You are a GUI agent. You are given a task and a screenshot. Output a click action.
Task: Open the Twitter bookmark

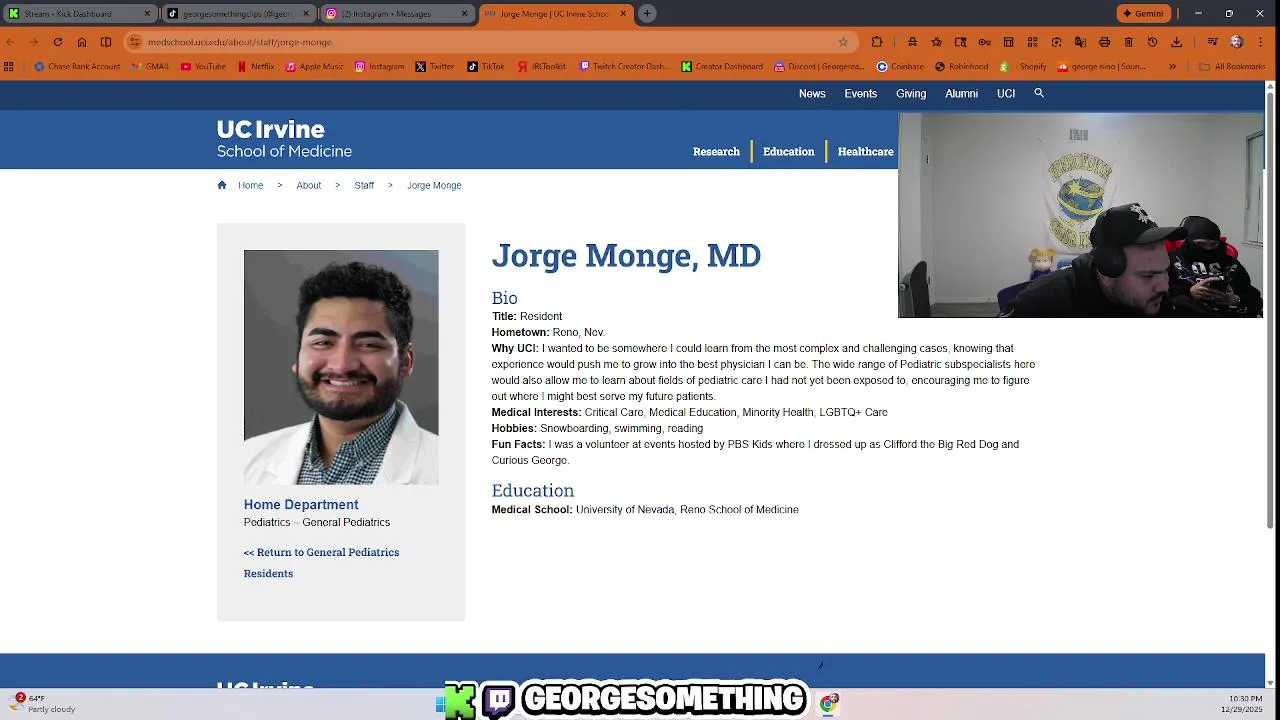[434, 67]
